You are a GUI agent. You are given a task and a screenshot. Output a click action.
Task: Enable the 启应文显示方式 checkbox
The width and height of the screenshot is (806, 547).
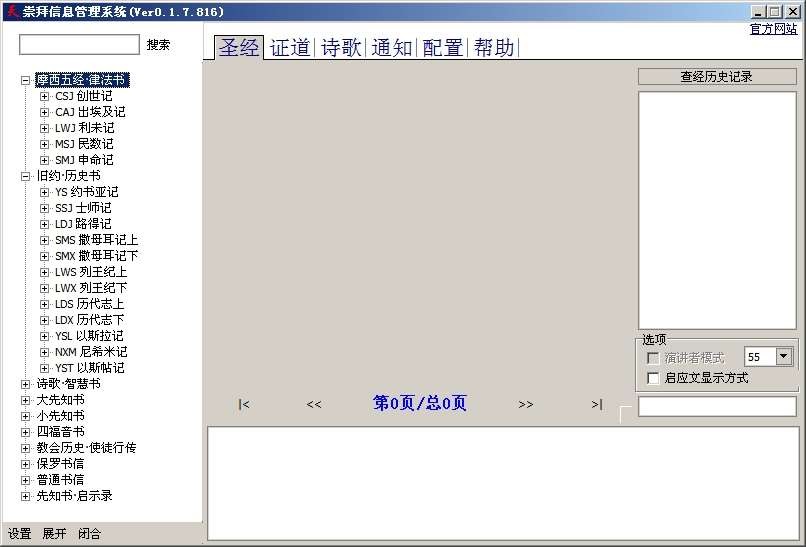click(x=653, y=378)
